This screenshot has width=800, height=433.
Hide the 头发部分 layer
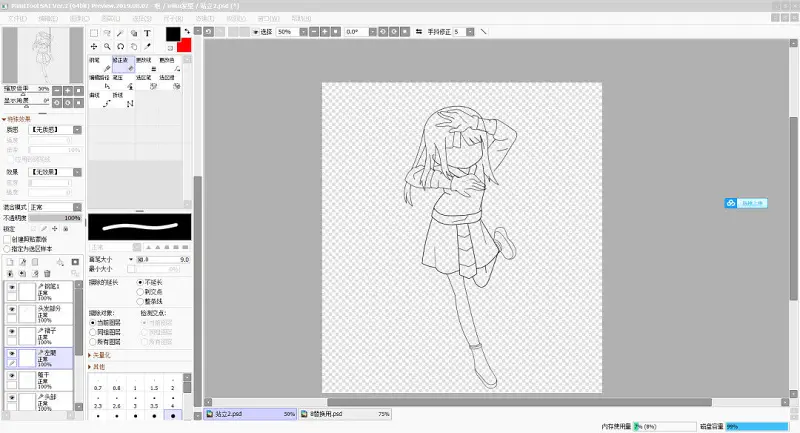pyautogui.click(x=12, y=309)
